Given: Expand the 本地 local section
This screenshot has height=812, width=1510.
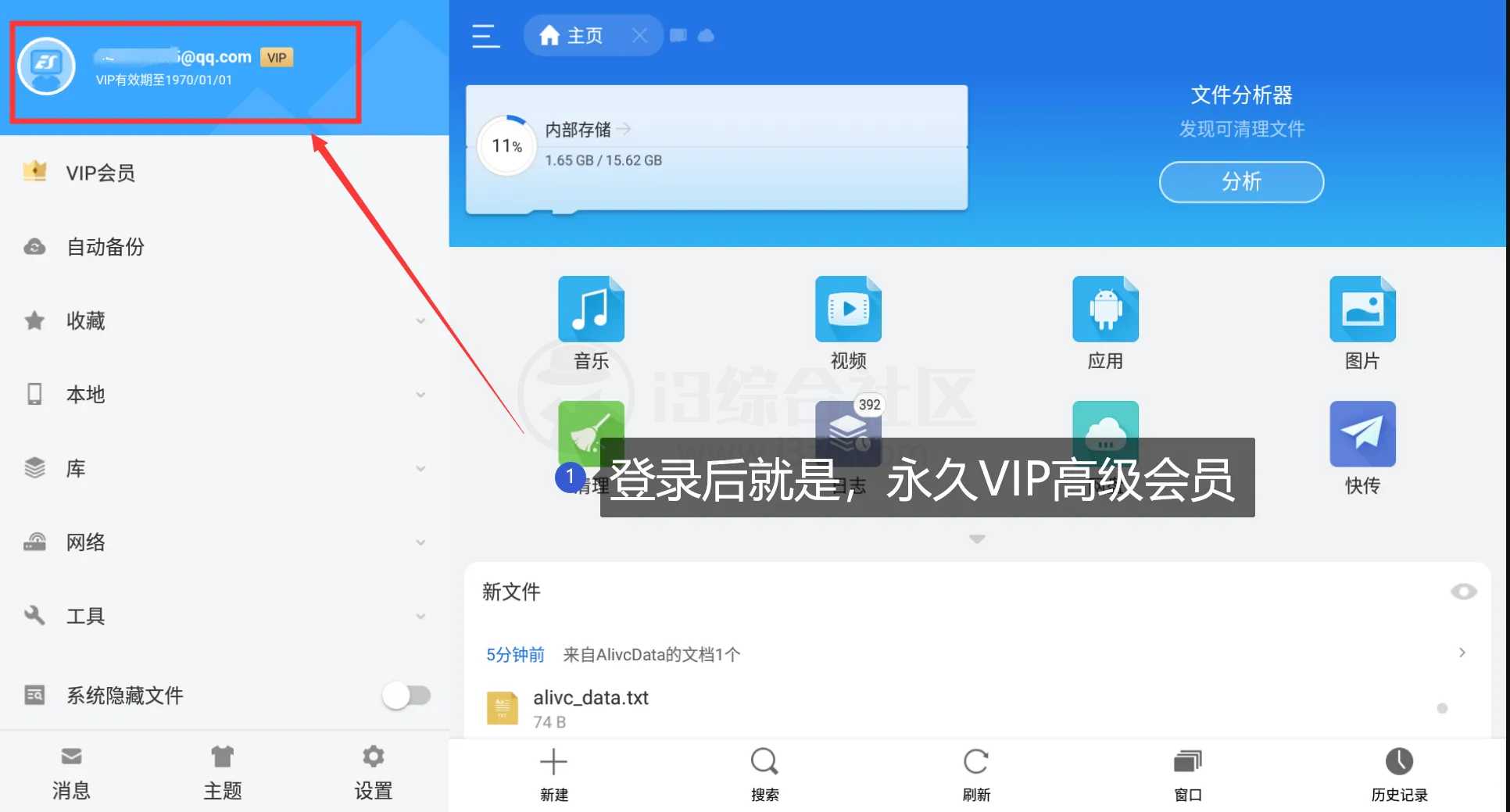Looking at the screenshot, I should tap(420, 395).
